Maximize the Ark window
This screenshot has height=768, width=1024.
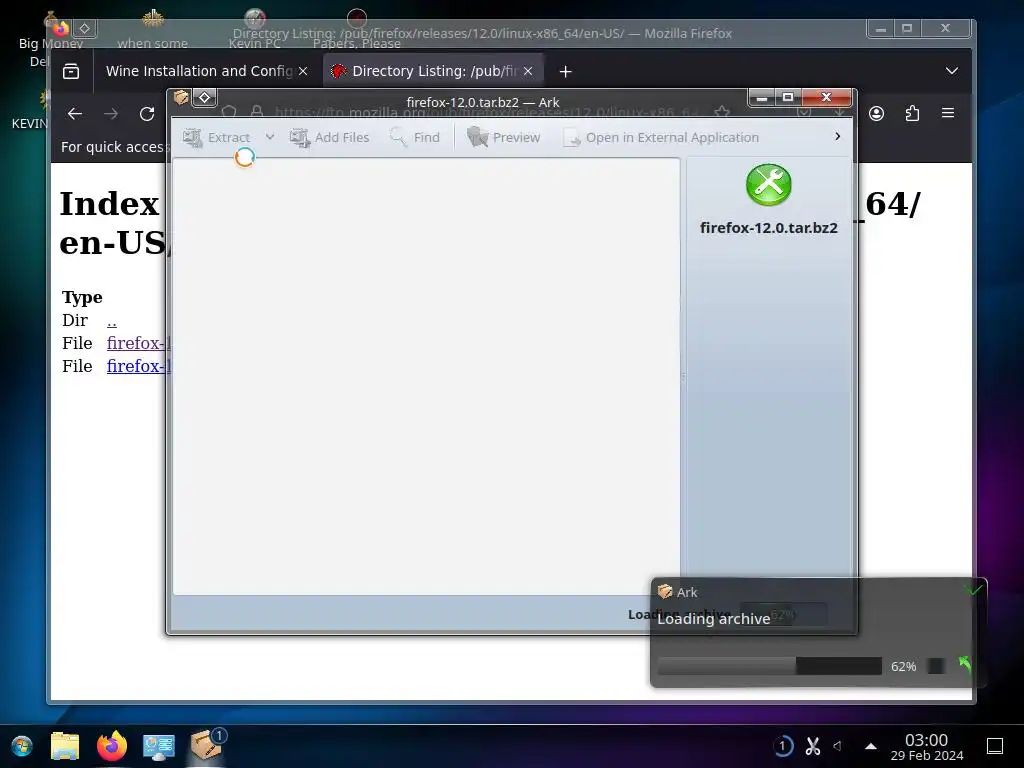788,97
